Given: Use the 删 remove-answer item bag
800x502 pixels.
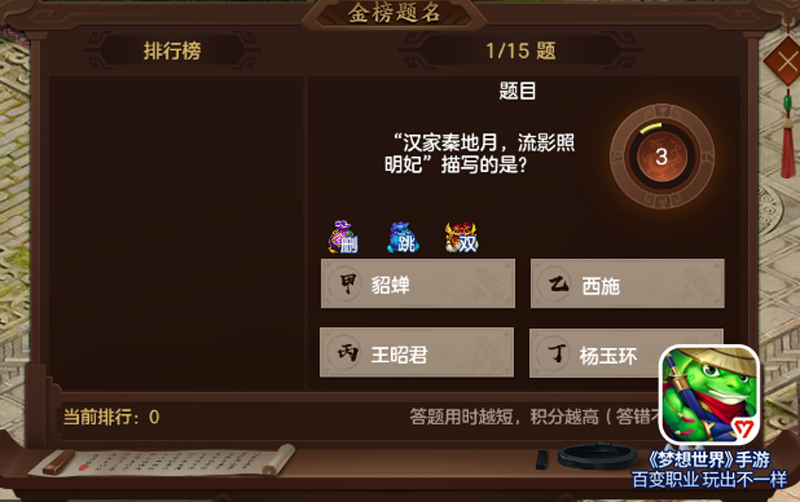Looking at the screenshot, I should coord(343,237).
